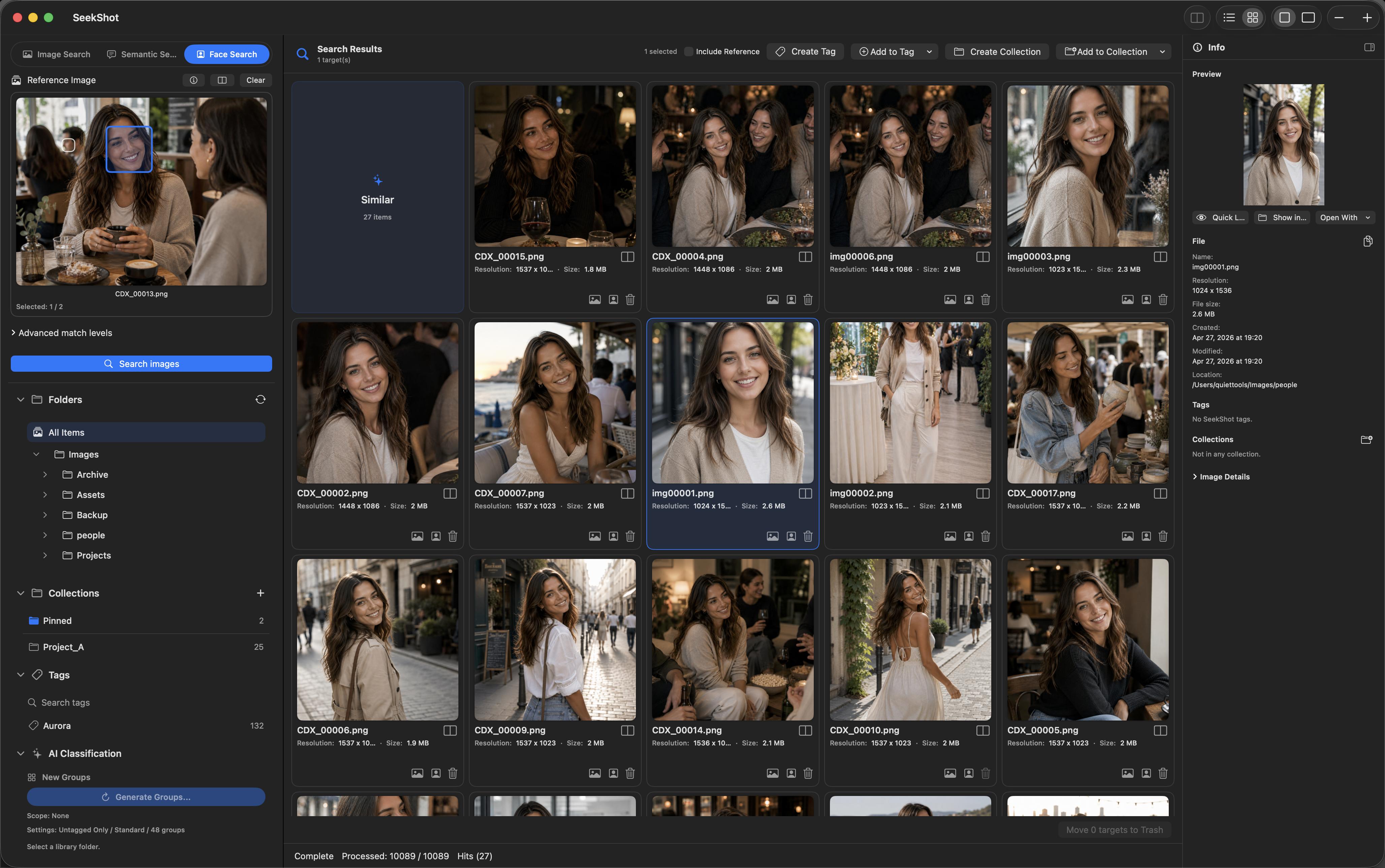Image resolution: width=1385 pixels, height=868 pixels.
Task: Use CDX_00004.png for face search
Action: pos(791,300)
